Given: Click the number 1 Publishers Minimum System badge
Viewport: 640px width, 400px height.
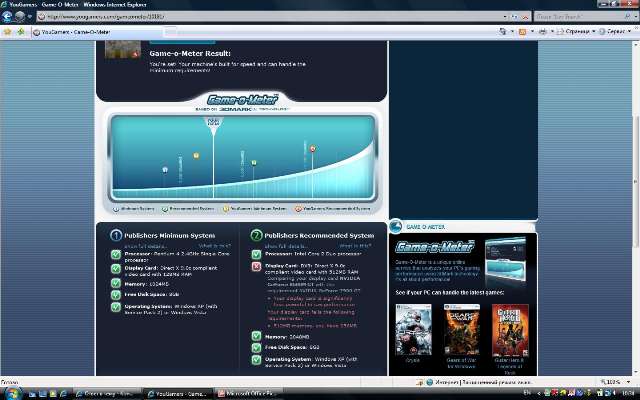Looking at the screenshot, I should coord(116,235).
